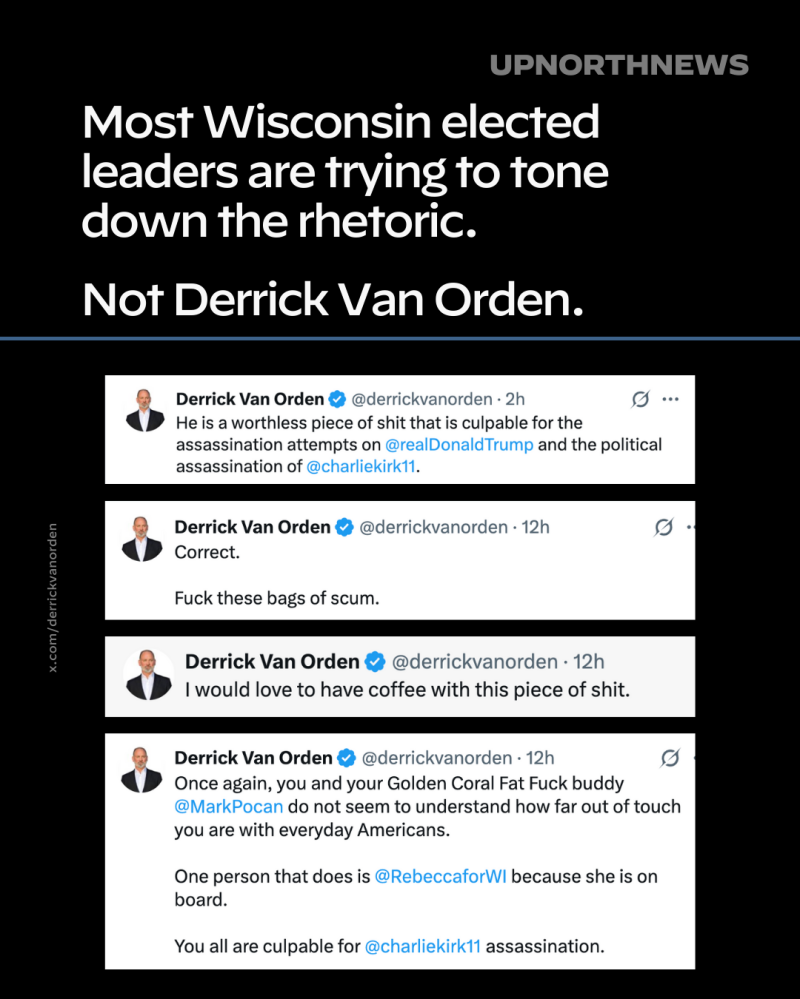Image resolution: width=800 pixels, height=999 pixels.
Task: Click the vertical x.com/derrickvanorden source text
Action: pos(54,597)
